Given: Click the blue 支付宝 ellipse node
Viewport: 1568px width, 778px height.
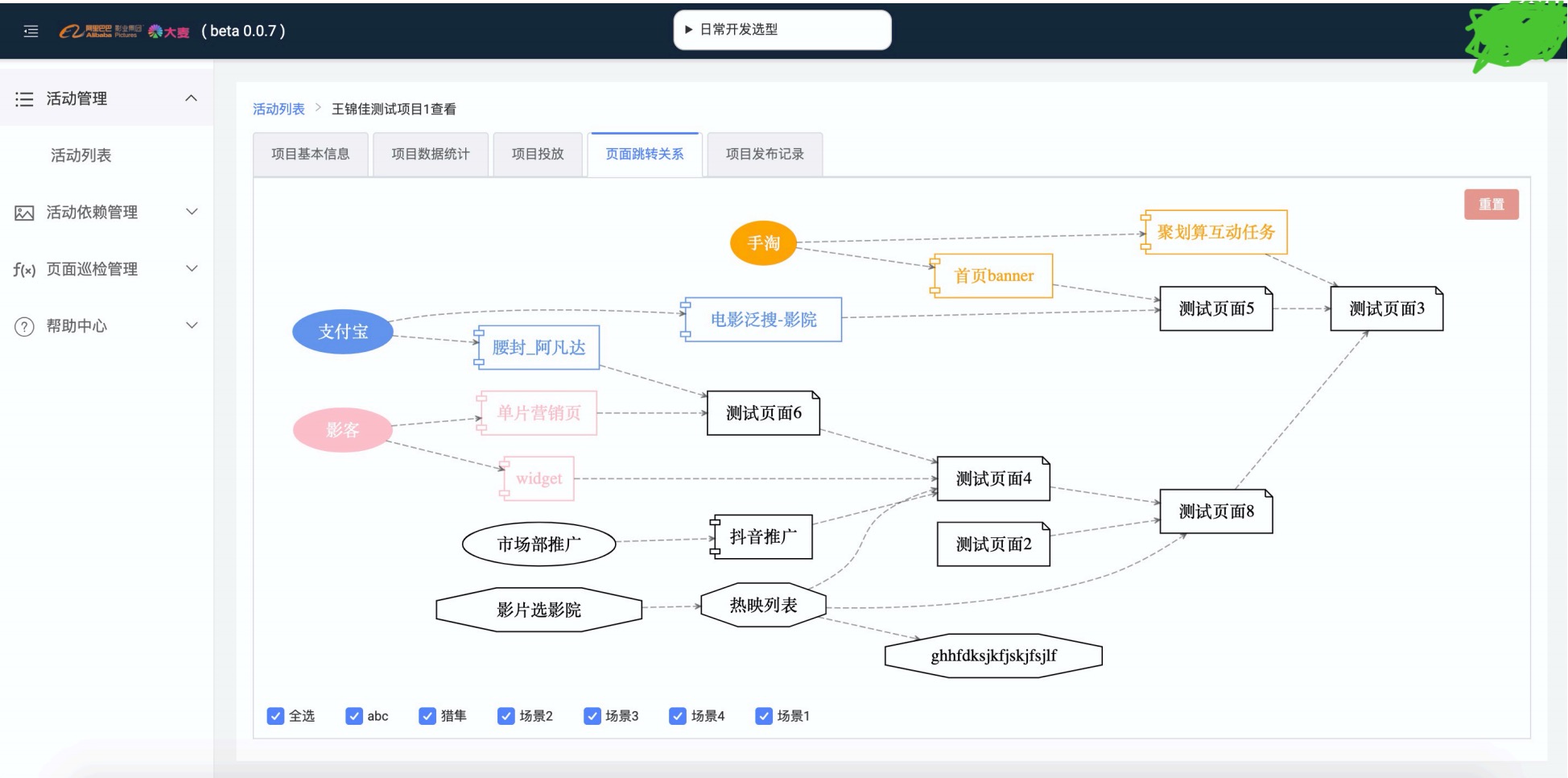Looking at the screenshot, I should click(x=343, y=331).
